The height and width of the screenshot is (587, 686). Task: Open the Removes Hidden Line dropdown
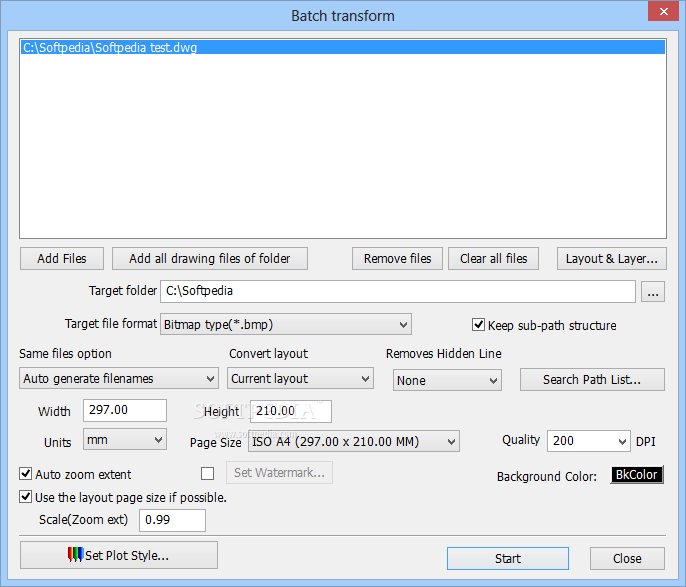click(x=447, y=381)
